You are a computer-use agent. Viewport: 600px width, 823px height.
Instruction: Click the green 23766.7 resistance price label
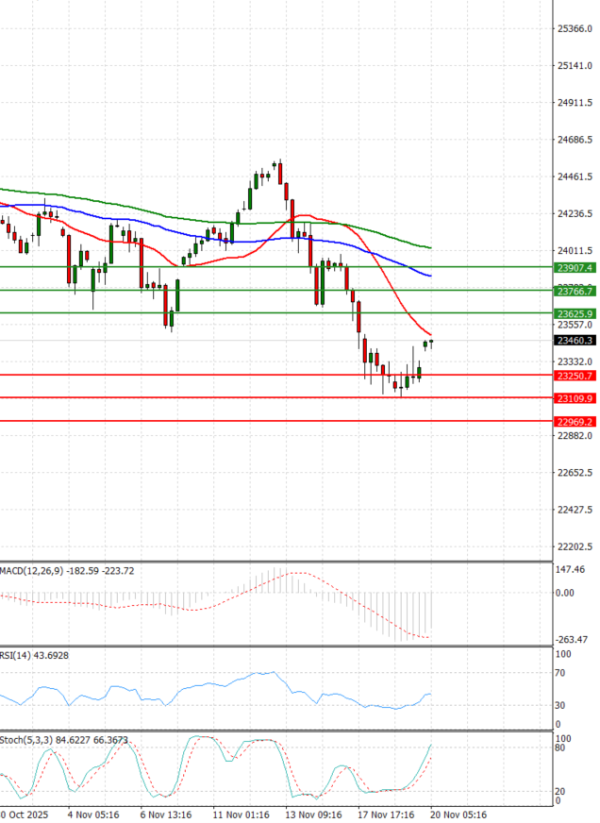574,291
